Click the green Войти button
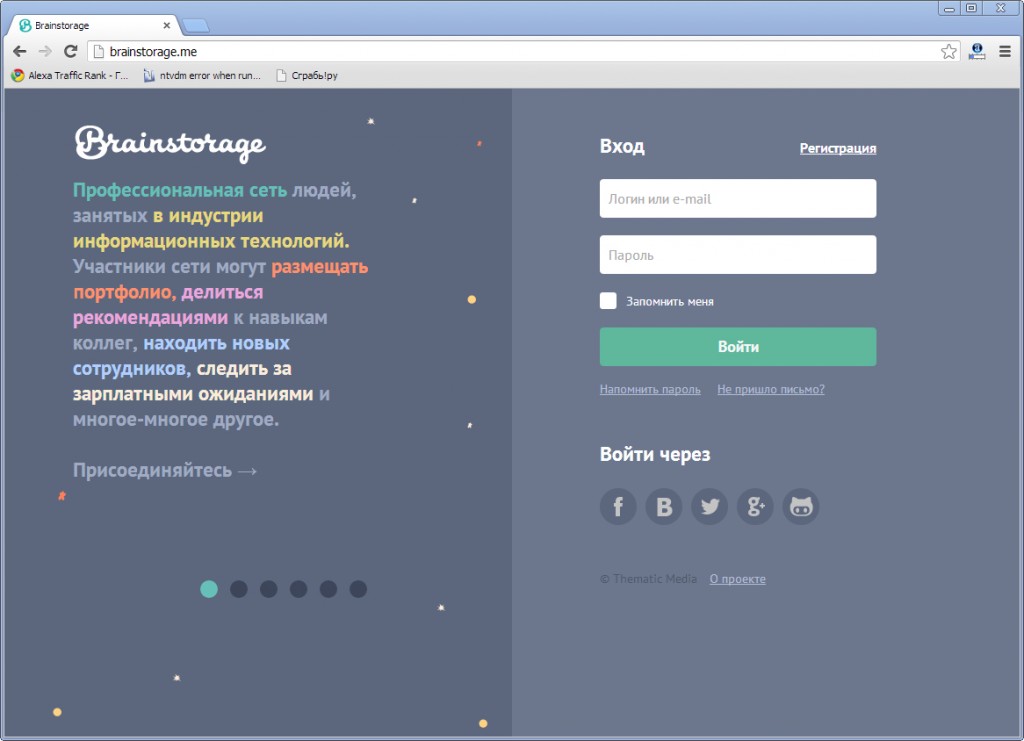The image size is (1024, 741). coord(738,347)
